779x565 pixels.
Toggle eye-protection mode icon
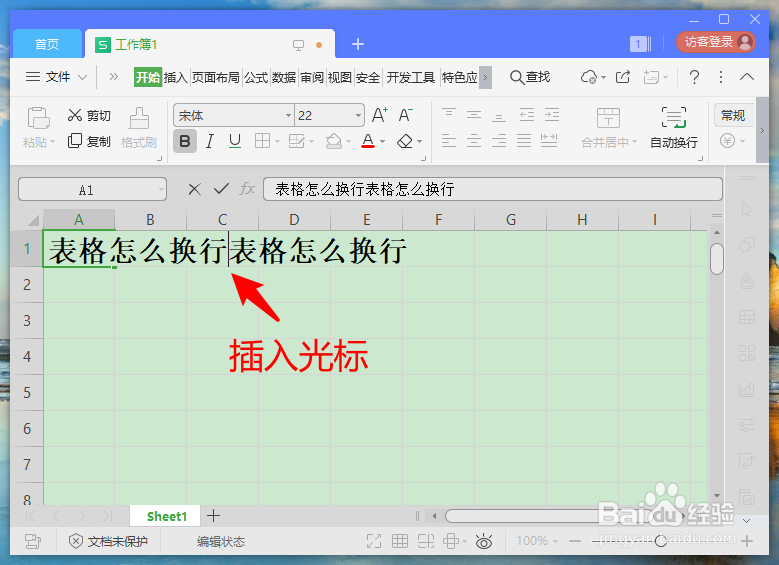pyautogui.click(x=483, y=541)
